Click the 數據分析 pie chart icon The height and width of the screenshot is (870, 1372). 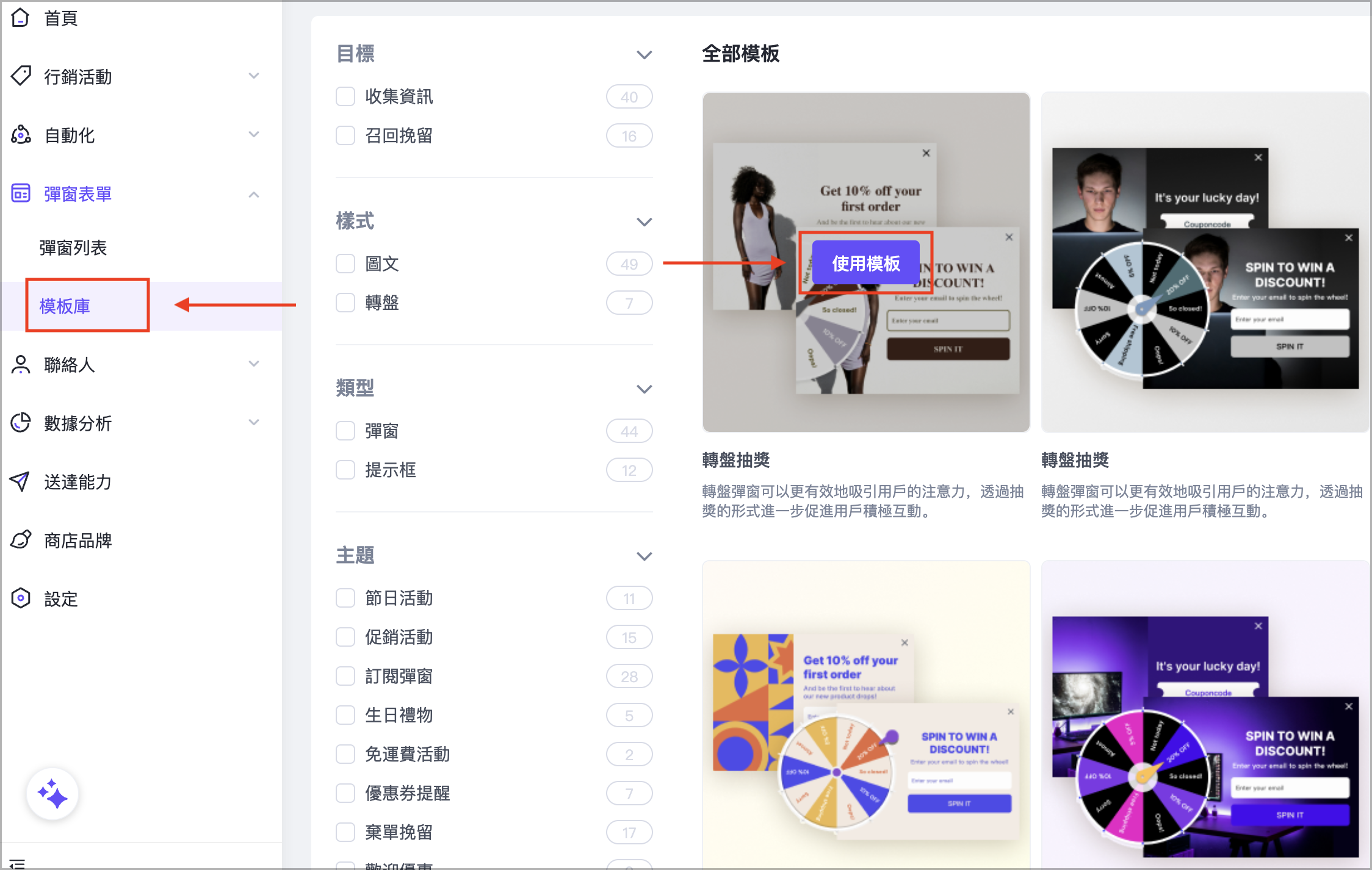click(x=21, y=423)
